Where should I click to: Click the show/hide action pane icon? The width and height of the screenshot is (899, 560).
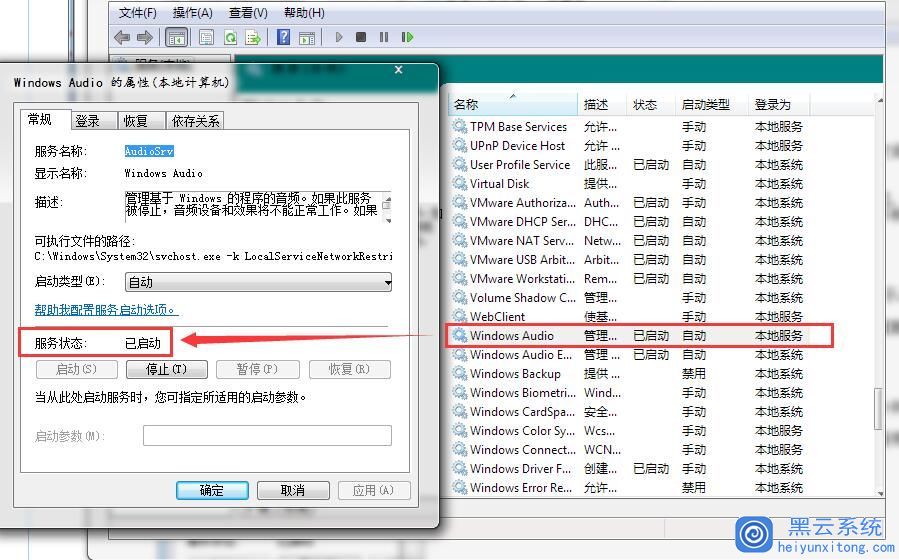pyautogui.click(x=307, y=38)
